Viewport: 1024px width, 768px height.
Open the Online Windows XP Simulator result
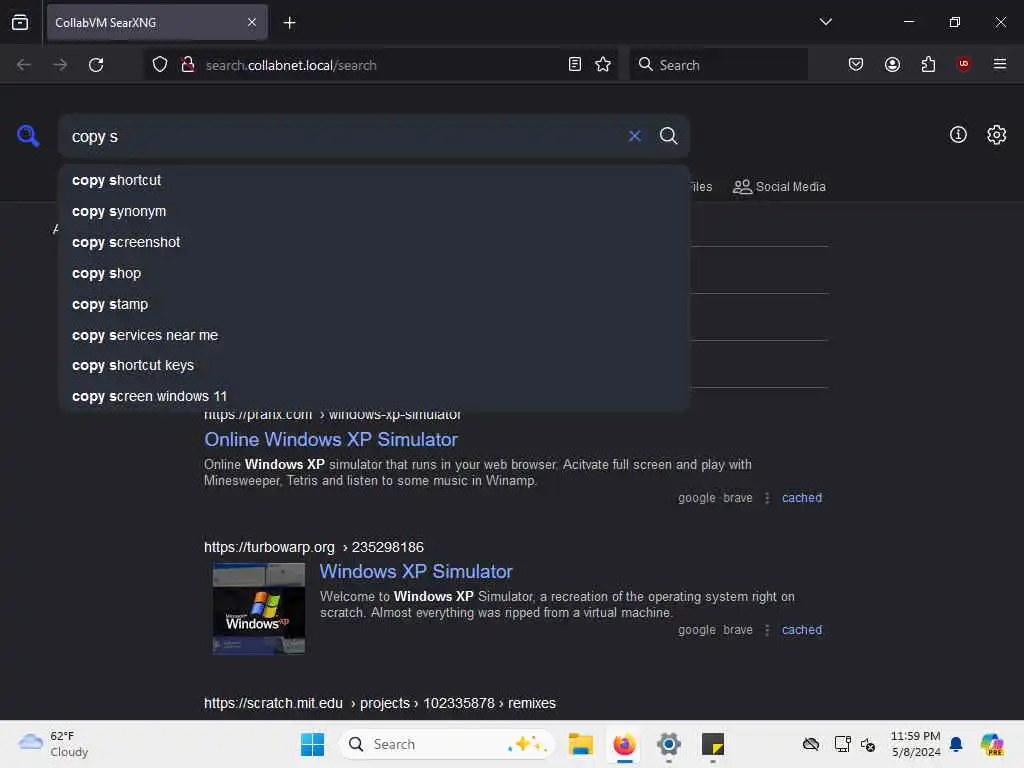pyautogui.click(x=330, y=440)
